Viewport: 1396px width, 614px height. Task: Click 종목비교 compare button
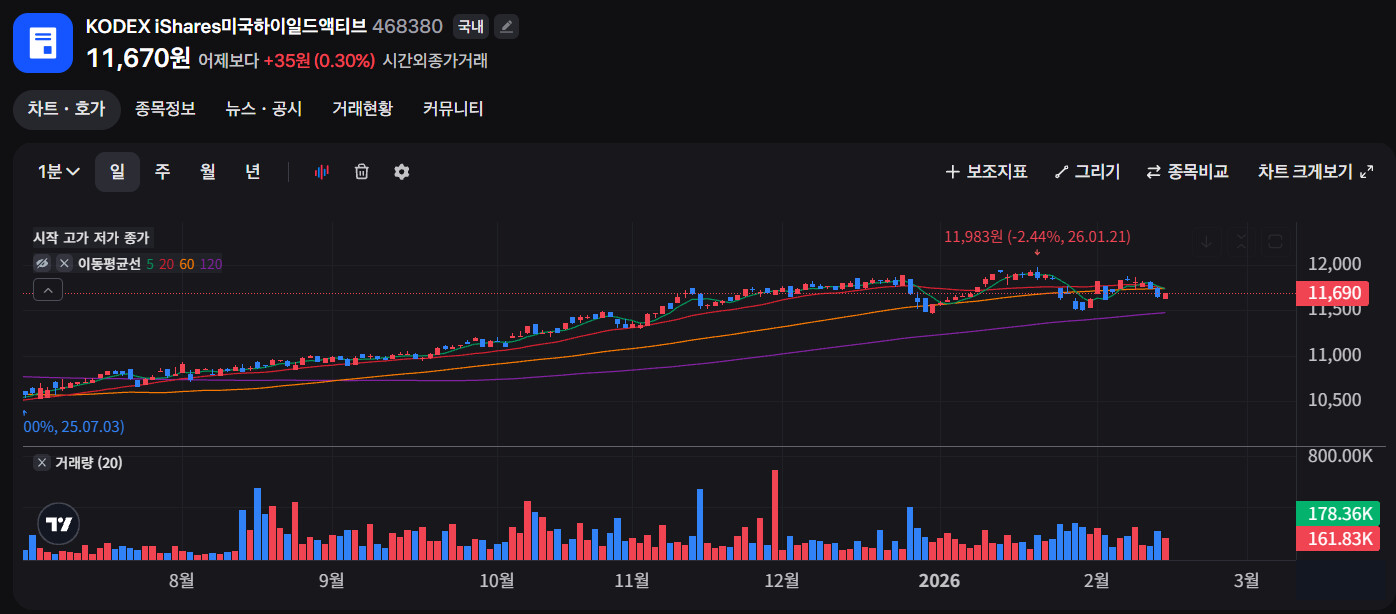(1187, 172)
